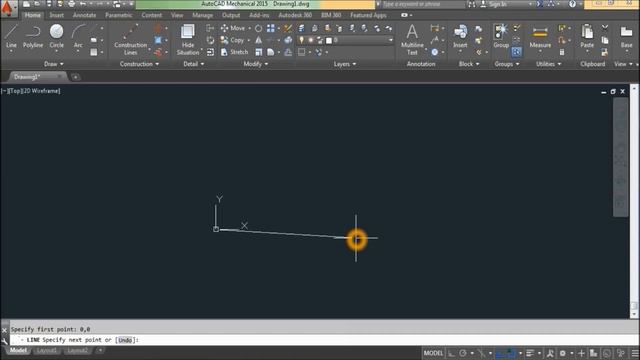
Task: Click the linear dimension icon in Annotation panel
Action: 435,28
